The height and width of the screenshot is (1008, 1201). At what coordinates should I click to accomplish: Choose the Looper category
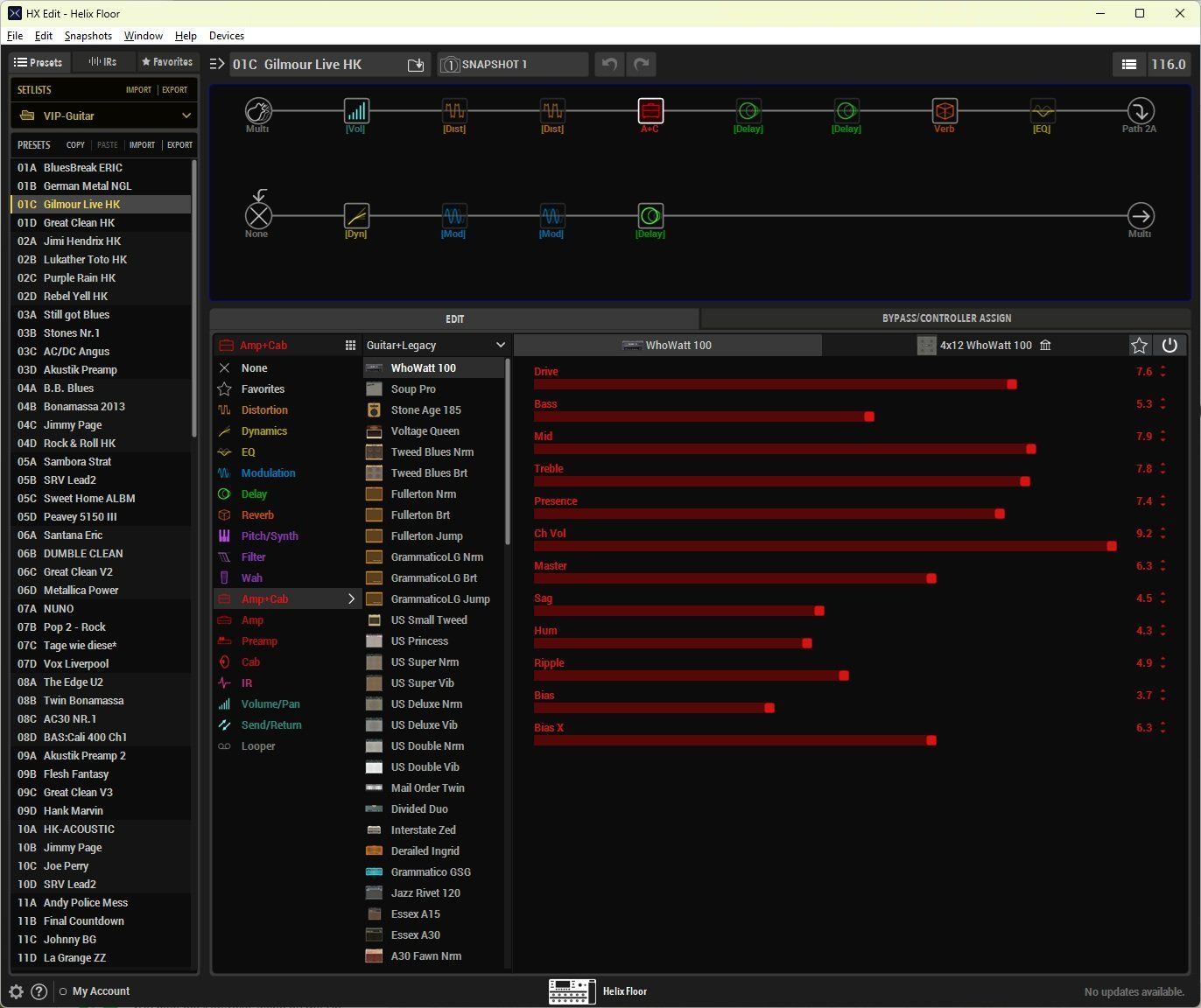point(258,746)
